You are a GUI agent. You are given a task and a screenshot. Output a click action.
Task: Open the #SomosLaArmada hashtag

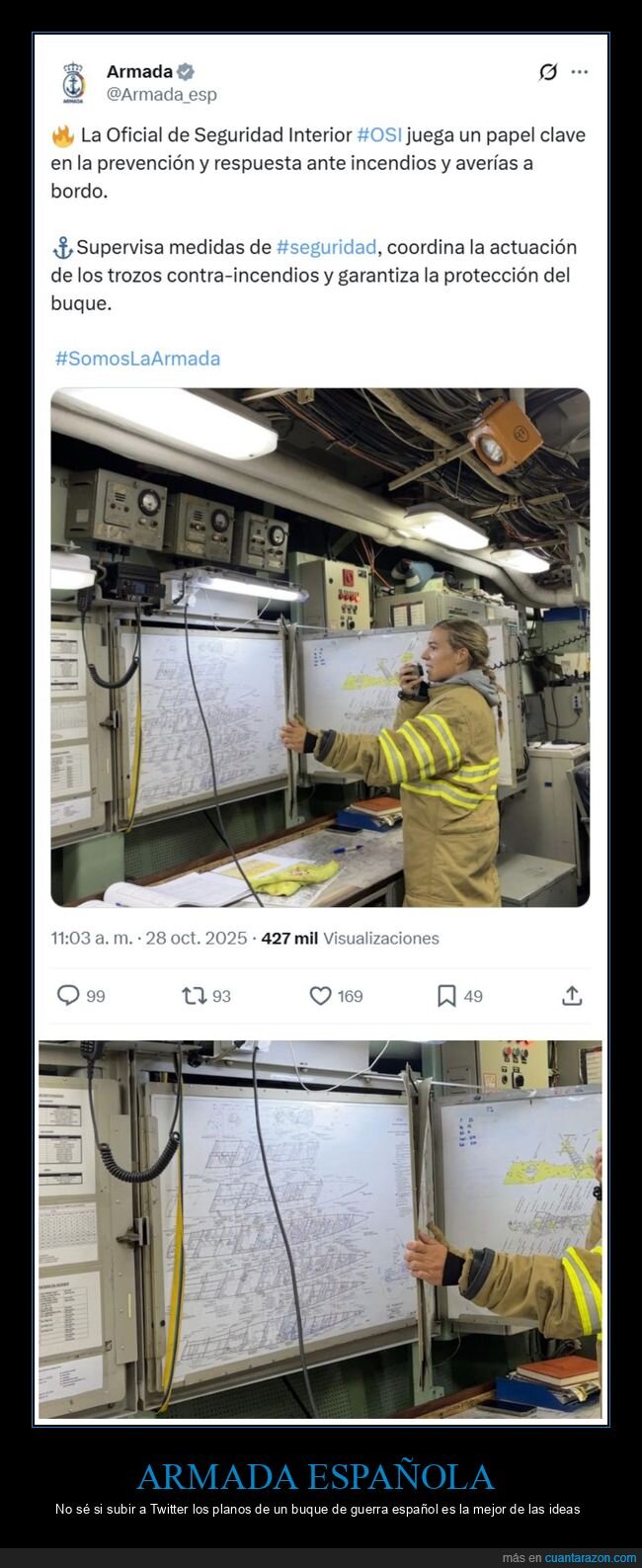click(137, 359)
